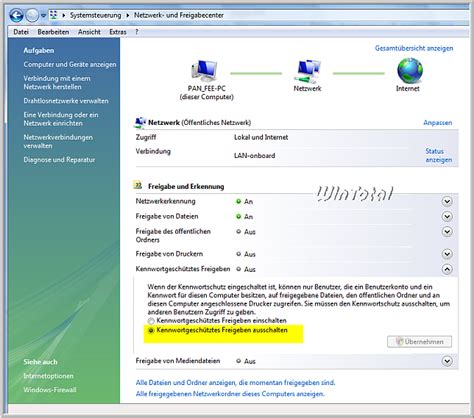Click the control panel icon in the address bar
The image size is (474, 418).
53,15
